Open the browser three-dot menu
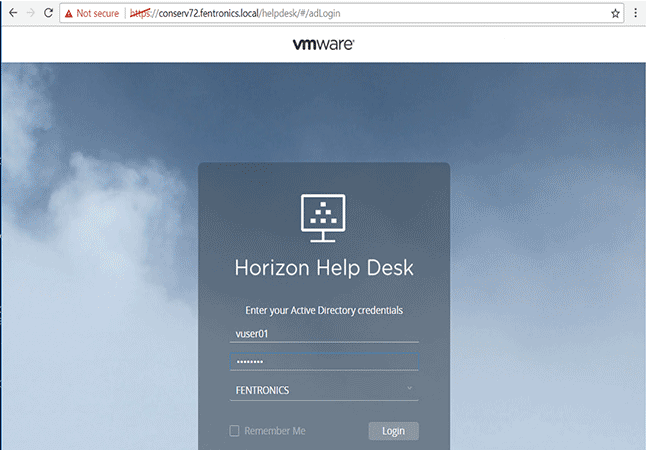The height and width of the screenshot is (450, 647). point(635,13)
